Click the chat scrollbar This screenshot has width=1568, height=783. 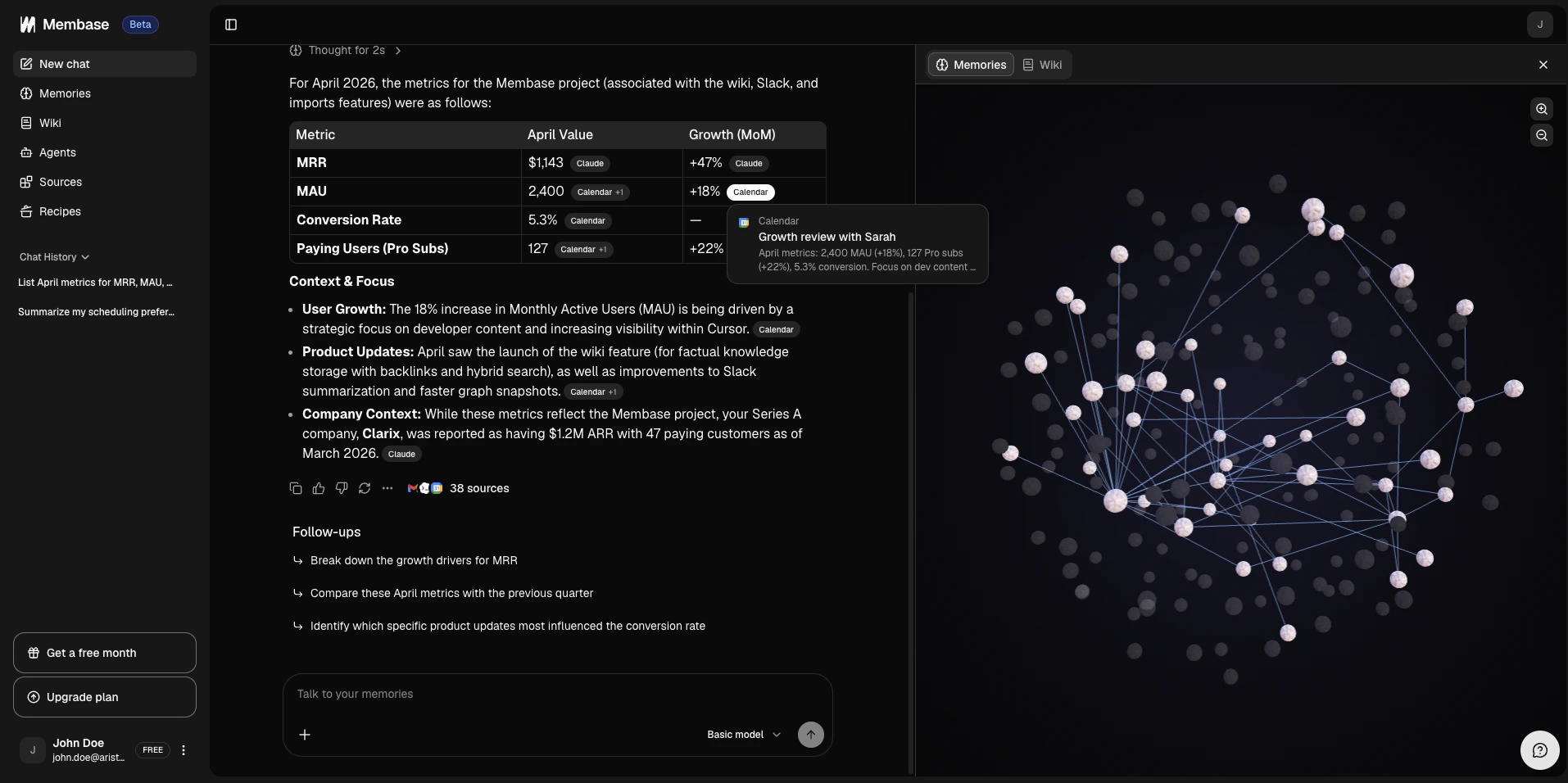tap(910, 532)
